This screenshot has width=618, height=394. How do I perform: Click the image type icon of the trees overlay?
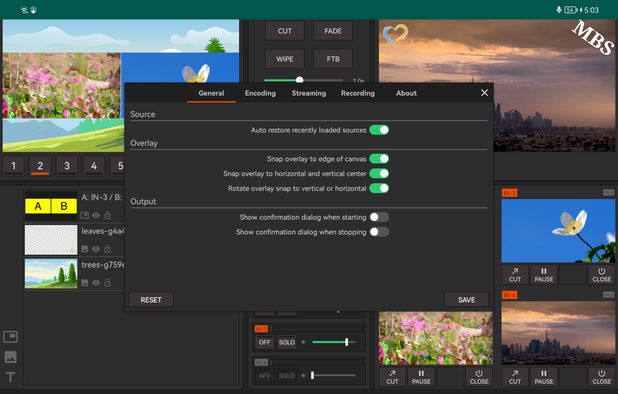pos(84,283)
